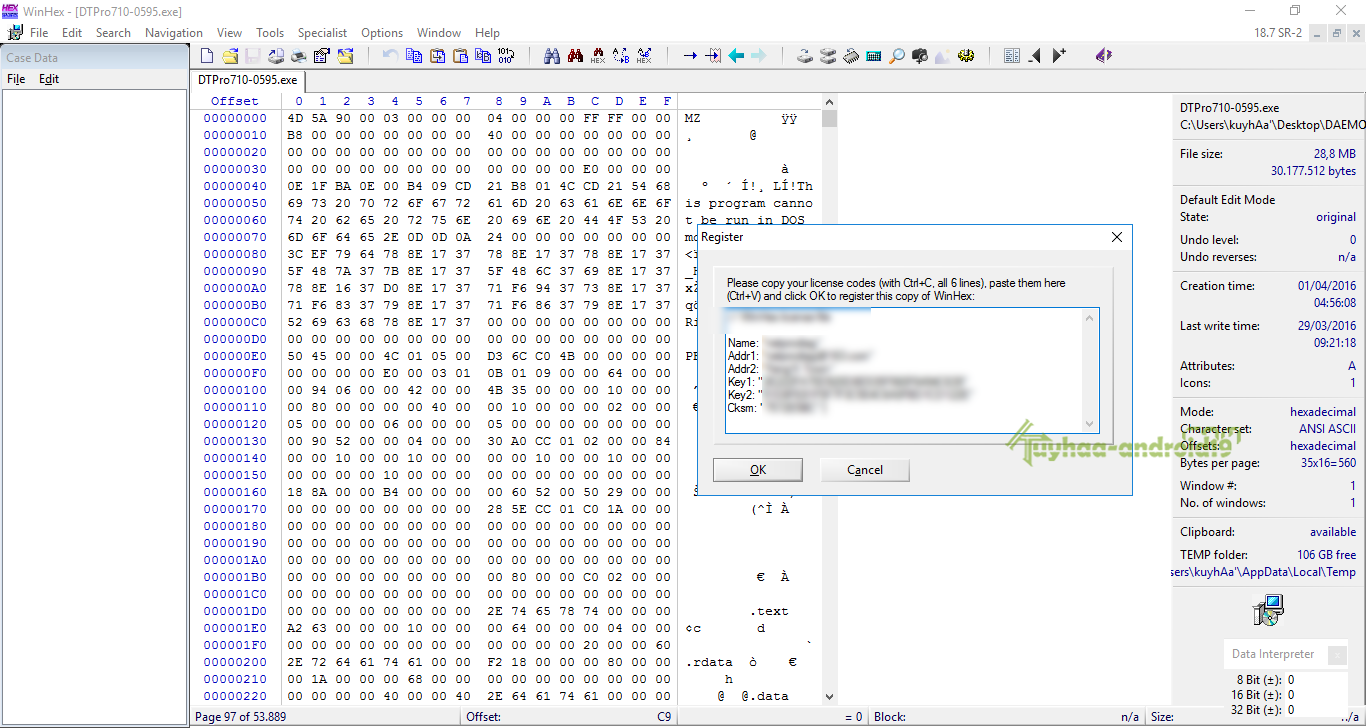Click "Page 97 of 53.889" in status bar

point(240,717)
